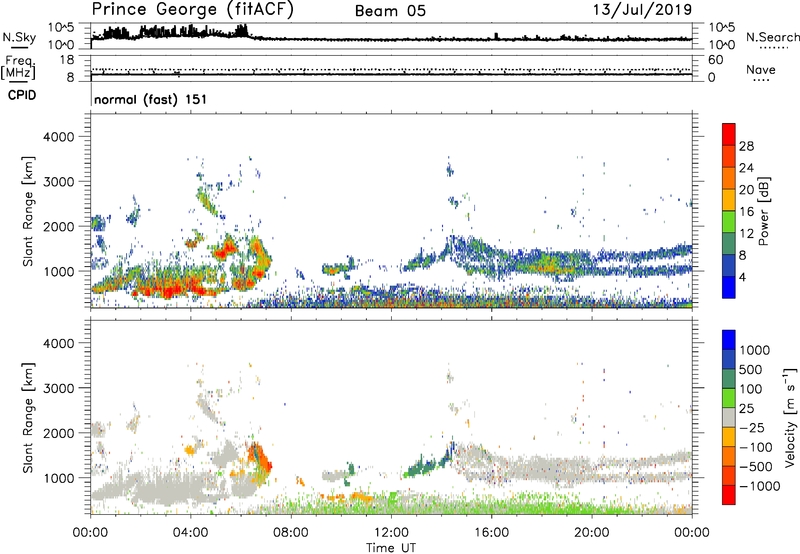Click the yellow 16–20 dB Power color segment
Viewport: 800px width, 554px height.
[x=729, y=200]
